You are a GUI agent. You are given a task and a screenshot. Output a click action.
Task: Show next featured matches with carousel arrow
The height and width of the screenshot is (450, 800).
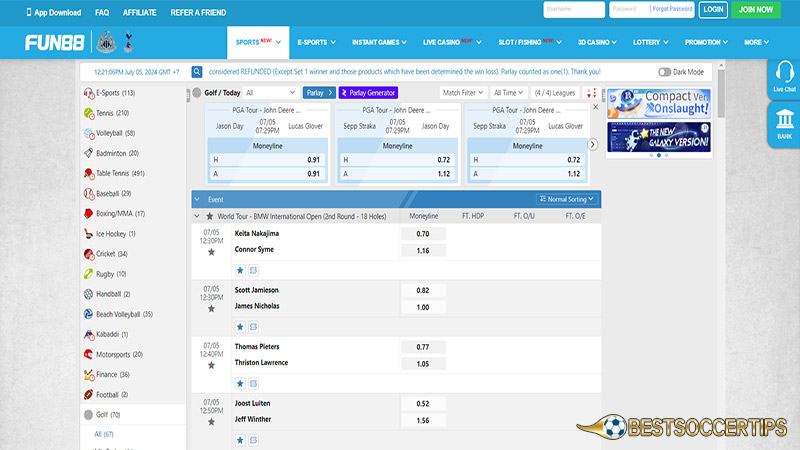pyautogui.click(x=592, y=144)
